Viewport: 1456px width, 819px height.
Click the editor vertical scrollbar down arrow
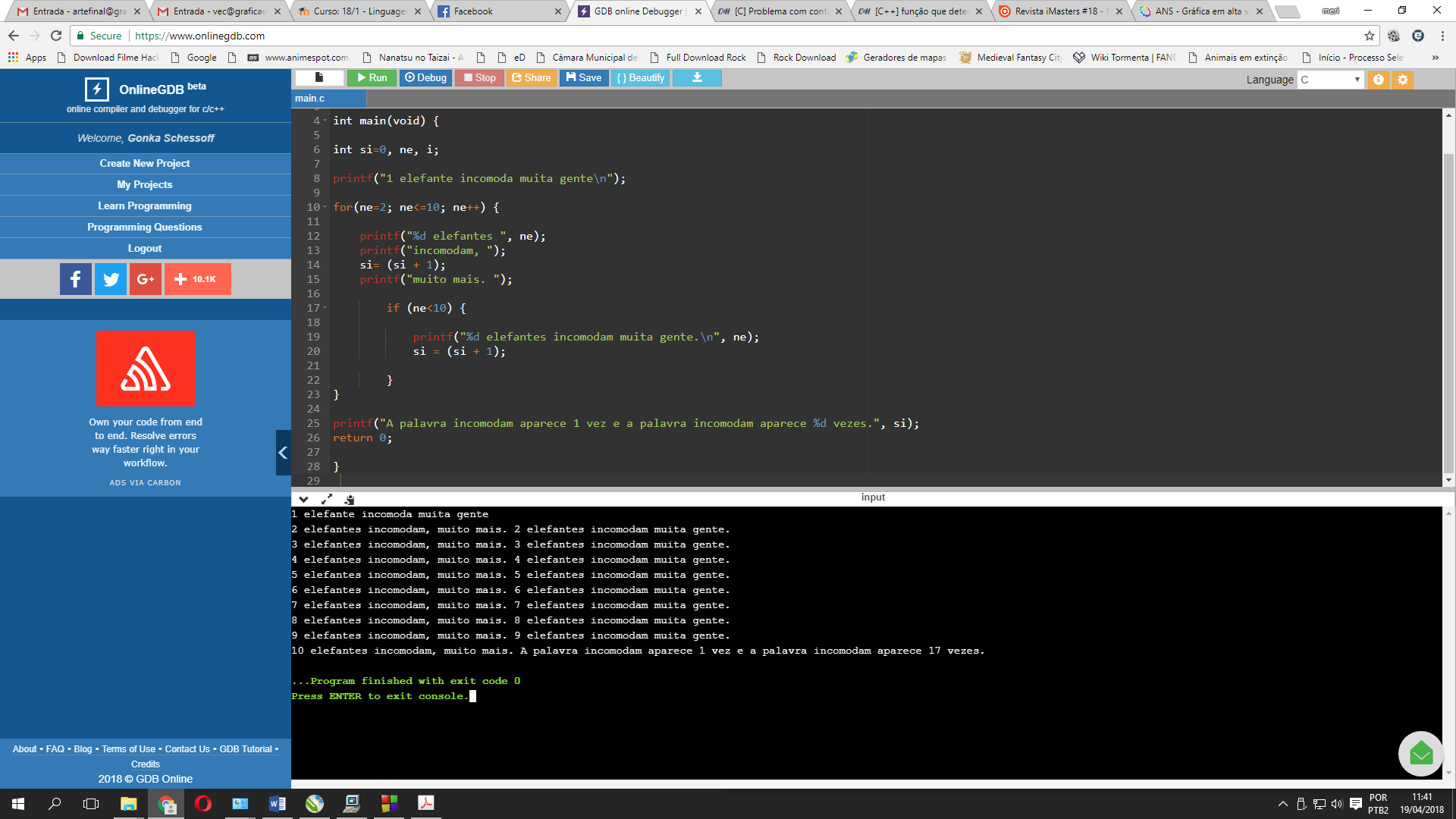tap(1448, 480)
